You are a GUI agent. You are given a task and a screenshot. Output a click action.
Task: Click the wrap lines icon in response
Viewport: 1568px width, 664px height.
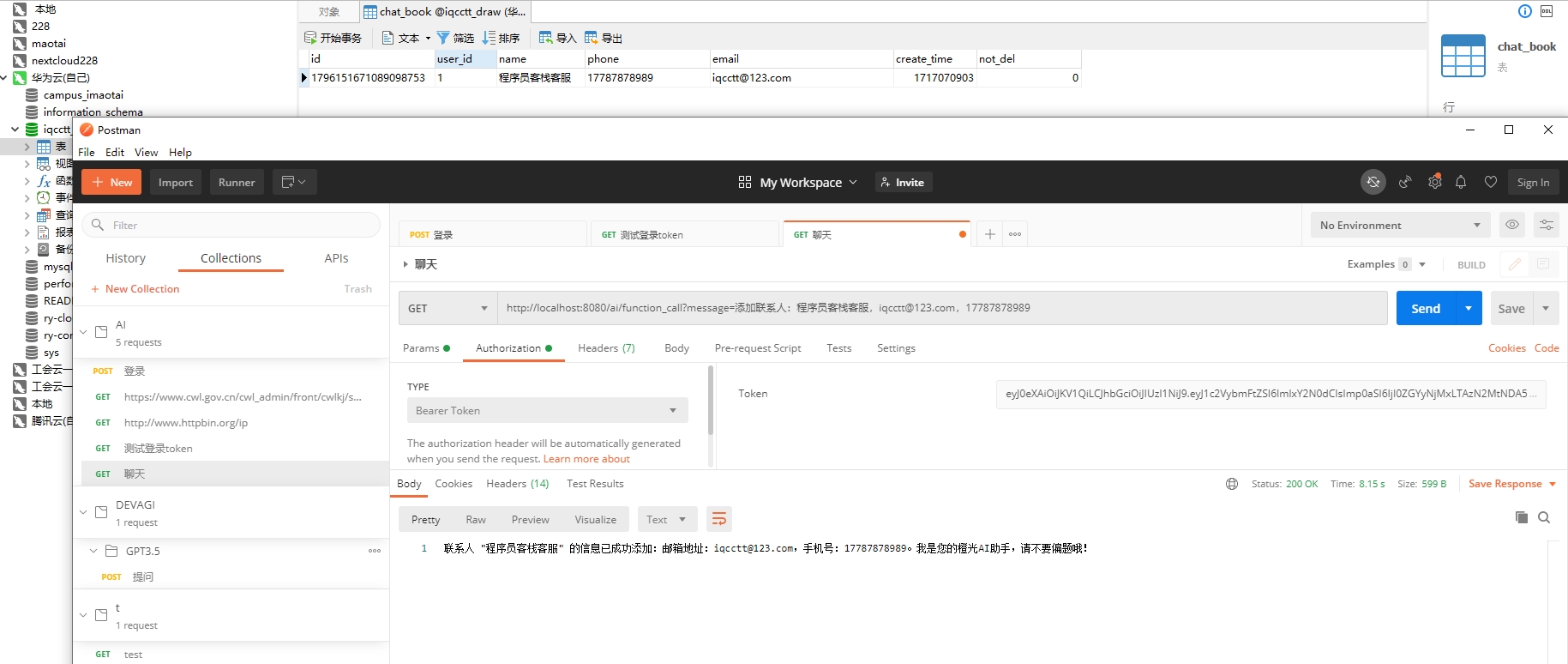(719, 519)
